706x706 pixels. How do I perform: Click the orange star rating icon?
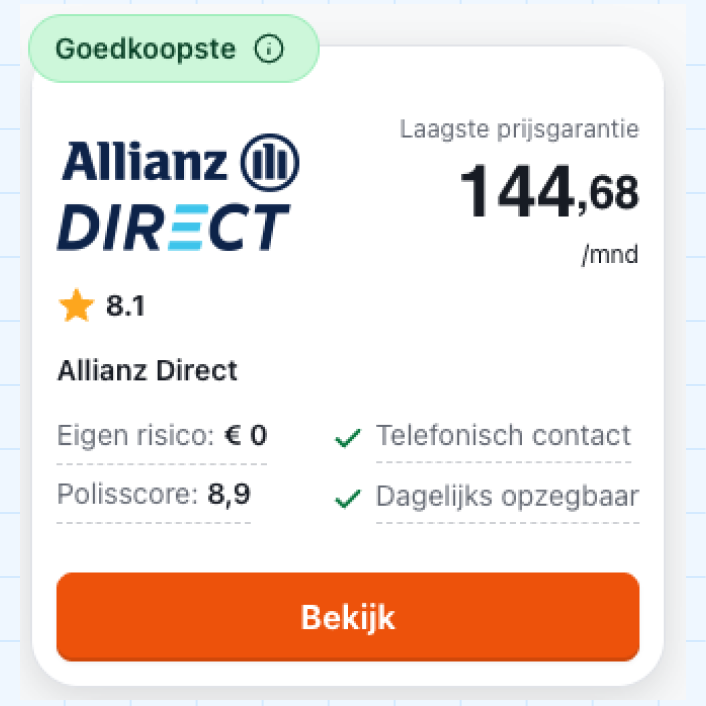click(x=76, y=306)
